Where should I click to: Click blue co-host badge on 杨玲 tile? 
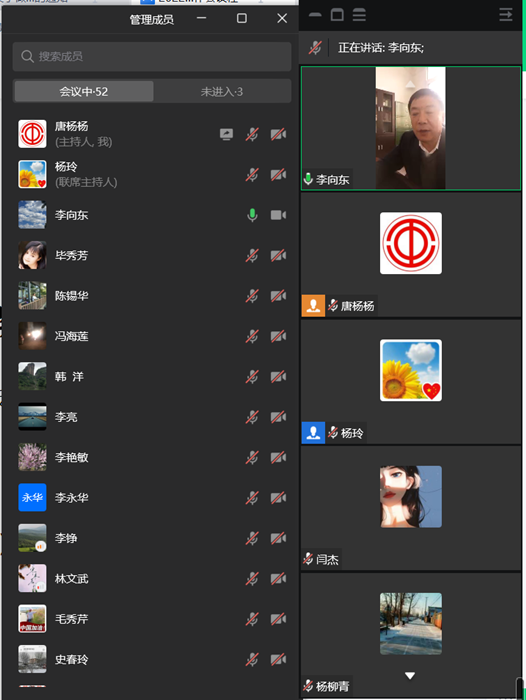click(313, 433)
